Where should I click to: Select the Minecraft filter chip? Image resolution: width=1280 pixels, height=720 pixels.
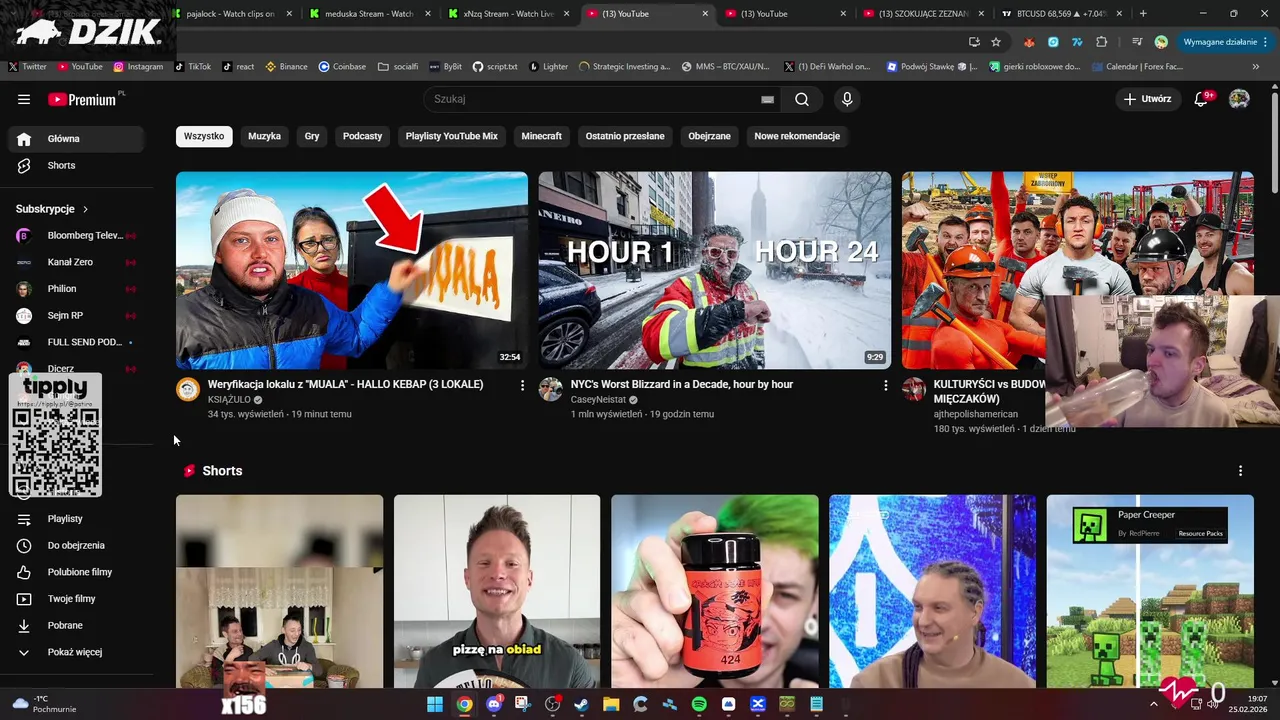pyautogui.click(x=541, y=136)
